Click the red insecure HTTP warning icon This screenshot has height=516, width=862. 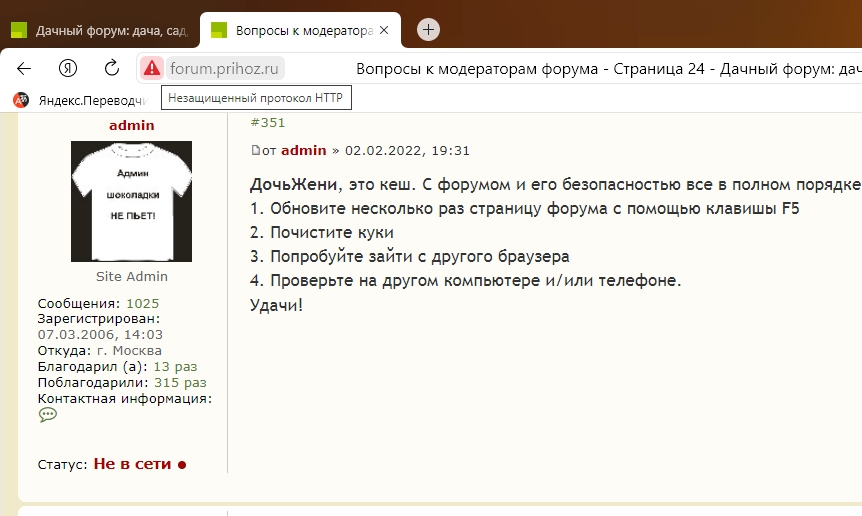point(151,68)
